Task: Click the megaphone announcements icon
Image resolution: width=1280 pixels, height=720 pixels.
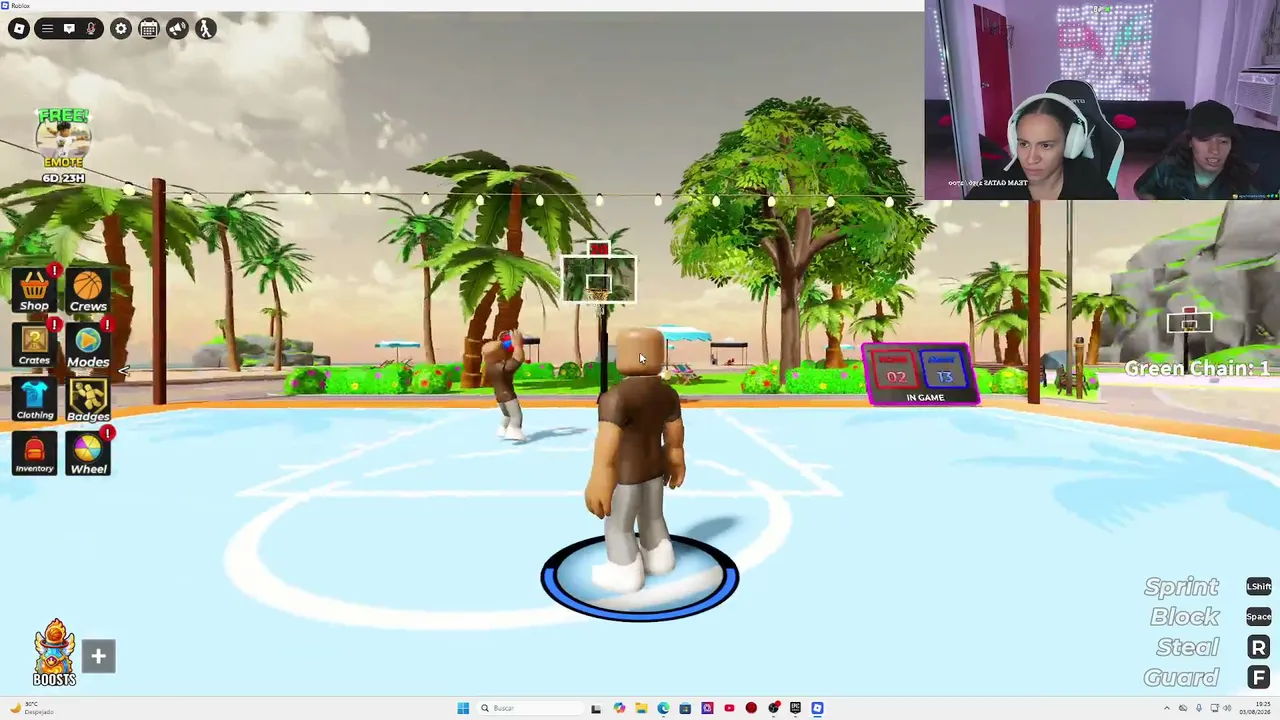Action: tap(177, 28)
